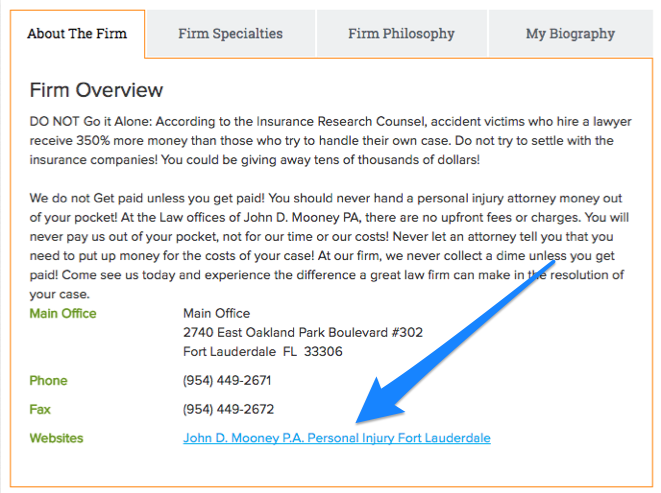Click the 2740 East Oakland Park Boulevard address

pyautogui.click(x=303, y=332)
